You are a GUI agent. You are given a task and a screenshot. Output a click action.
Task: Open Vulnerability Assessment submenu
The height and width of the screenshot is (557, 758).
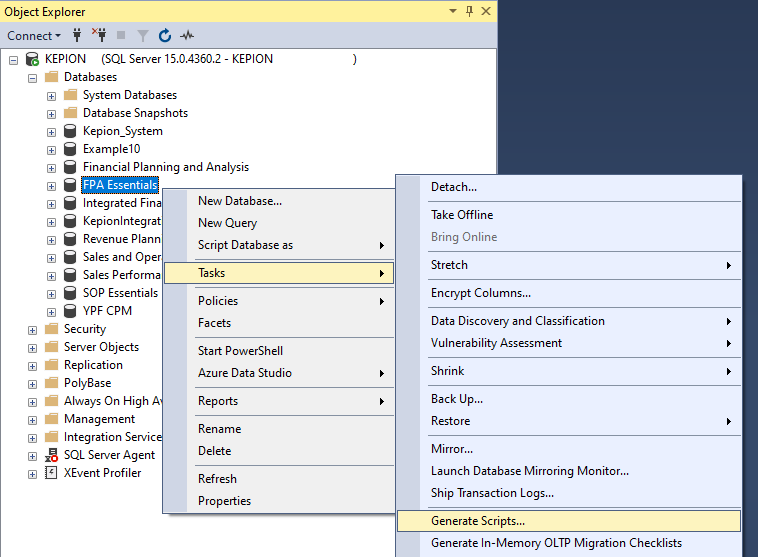pyautogui.click(x=569, y=343)
